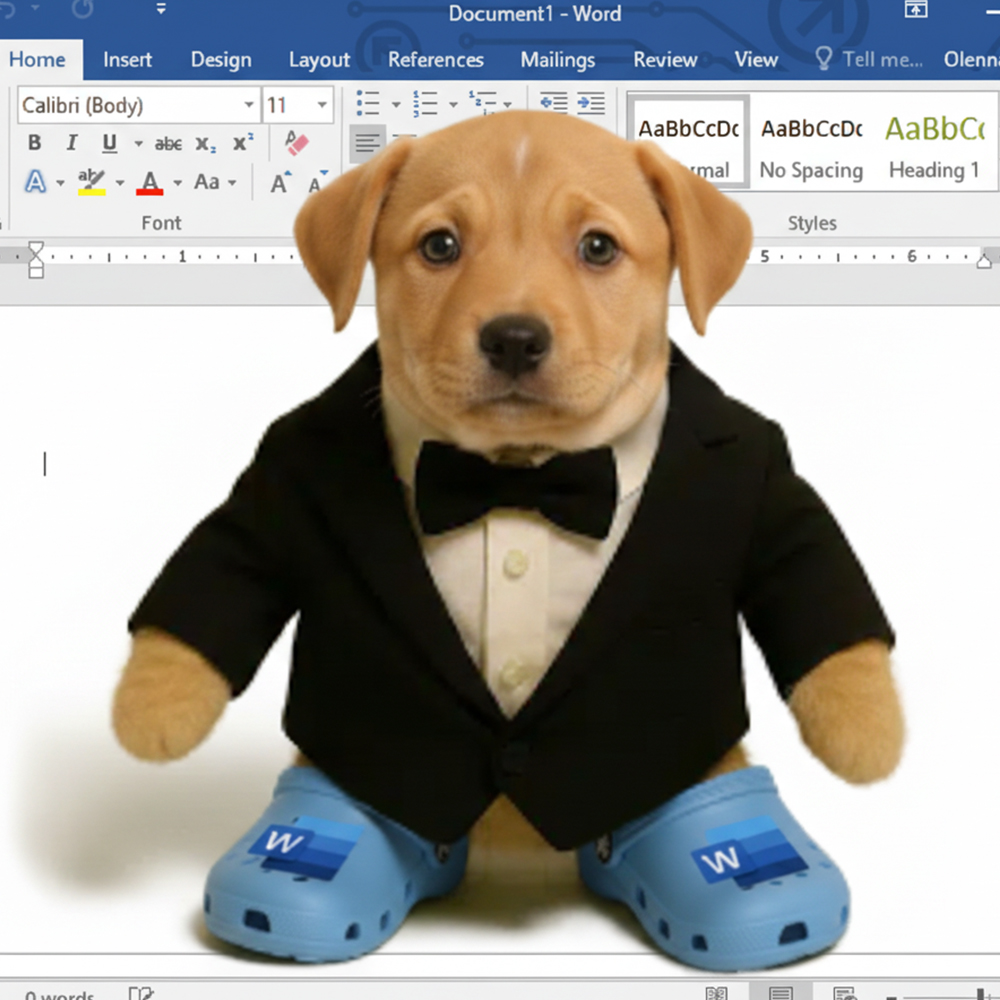
Task: Apply superscript to text
Action: [243, 142]
